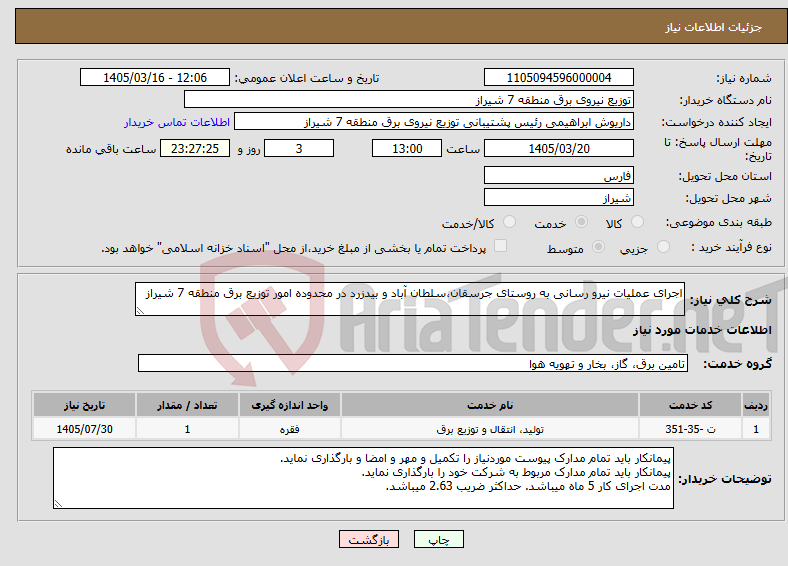Click the جزئیات اطلاعات نیاز header title

(x=714, y=27)
